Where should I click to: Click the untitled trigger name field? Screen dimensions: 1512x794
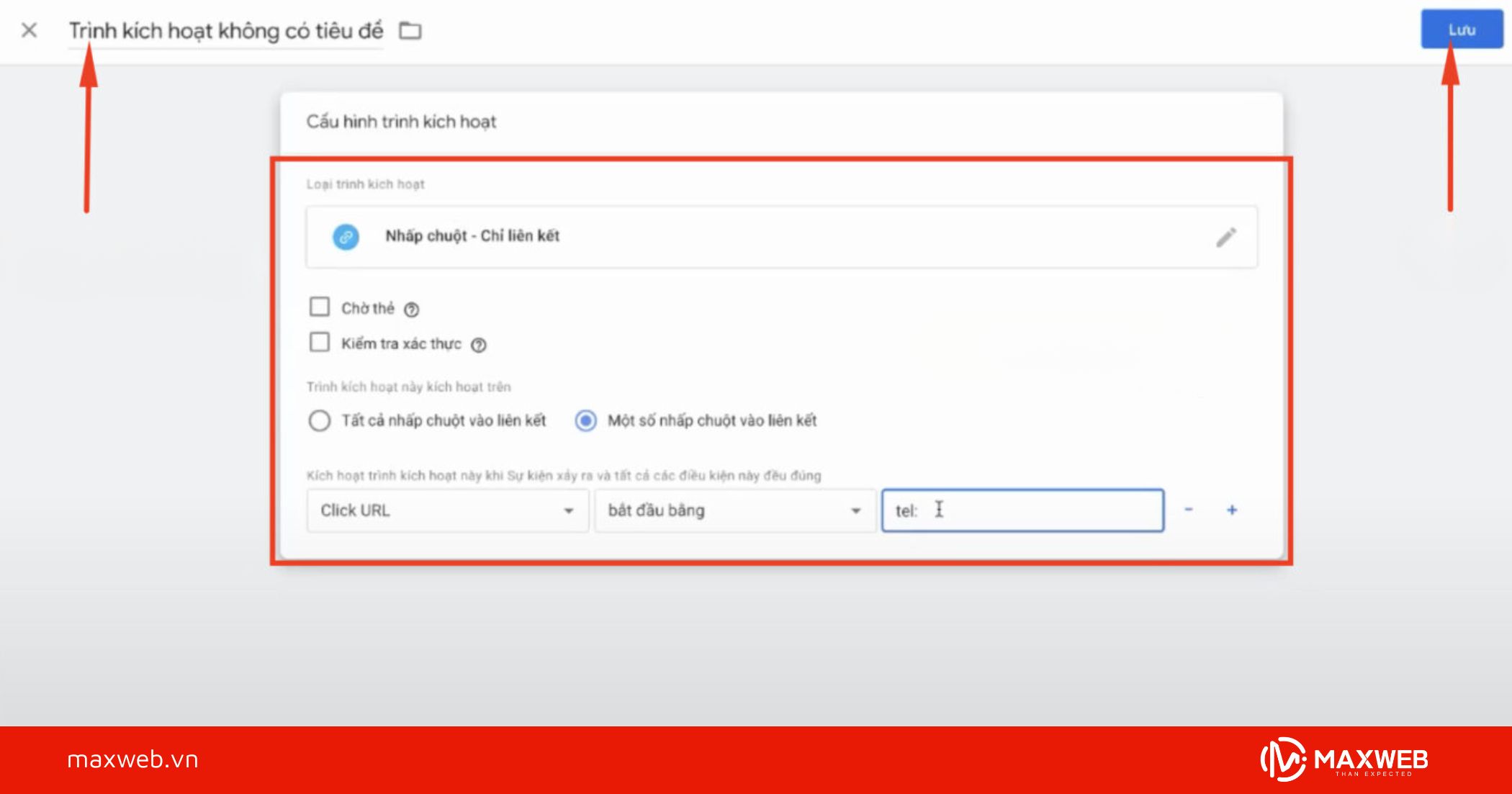tap(225, 31)
